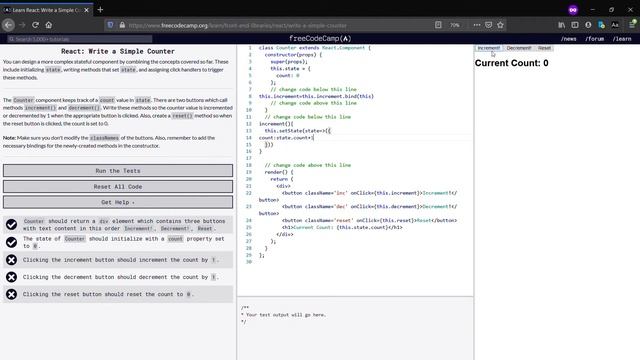
Task: Open the Get Help dropdown
Action: pyautogui.click(x=118, y=202)
